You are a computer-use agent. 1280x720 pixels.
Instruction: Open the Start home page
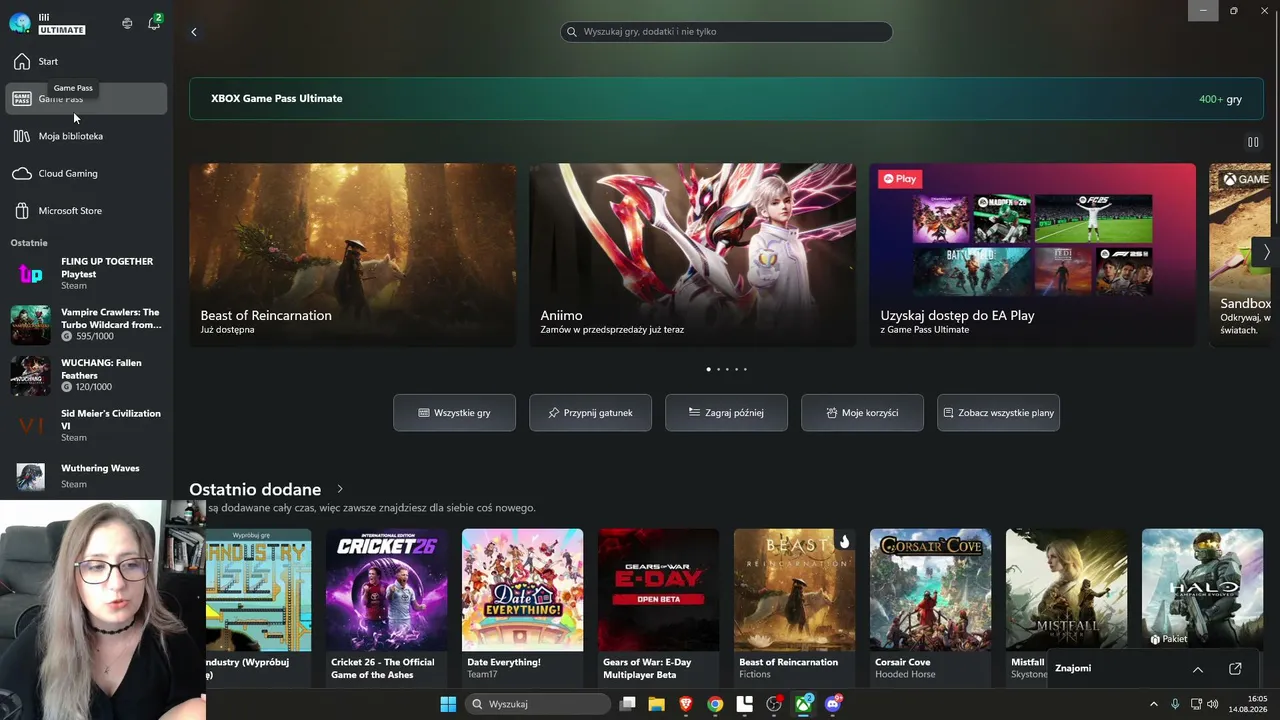coord(86,62)
